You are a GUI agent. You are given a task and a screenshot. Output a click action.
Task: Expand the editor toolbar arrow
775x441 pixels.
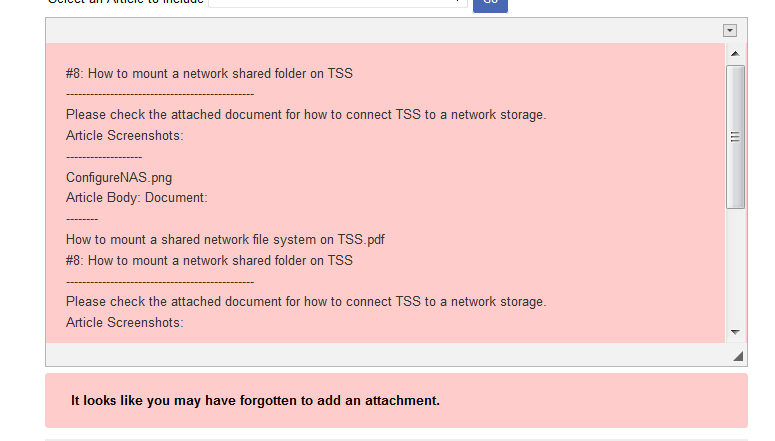pyautogui.click(x=730, y=30)
